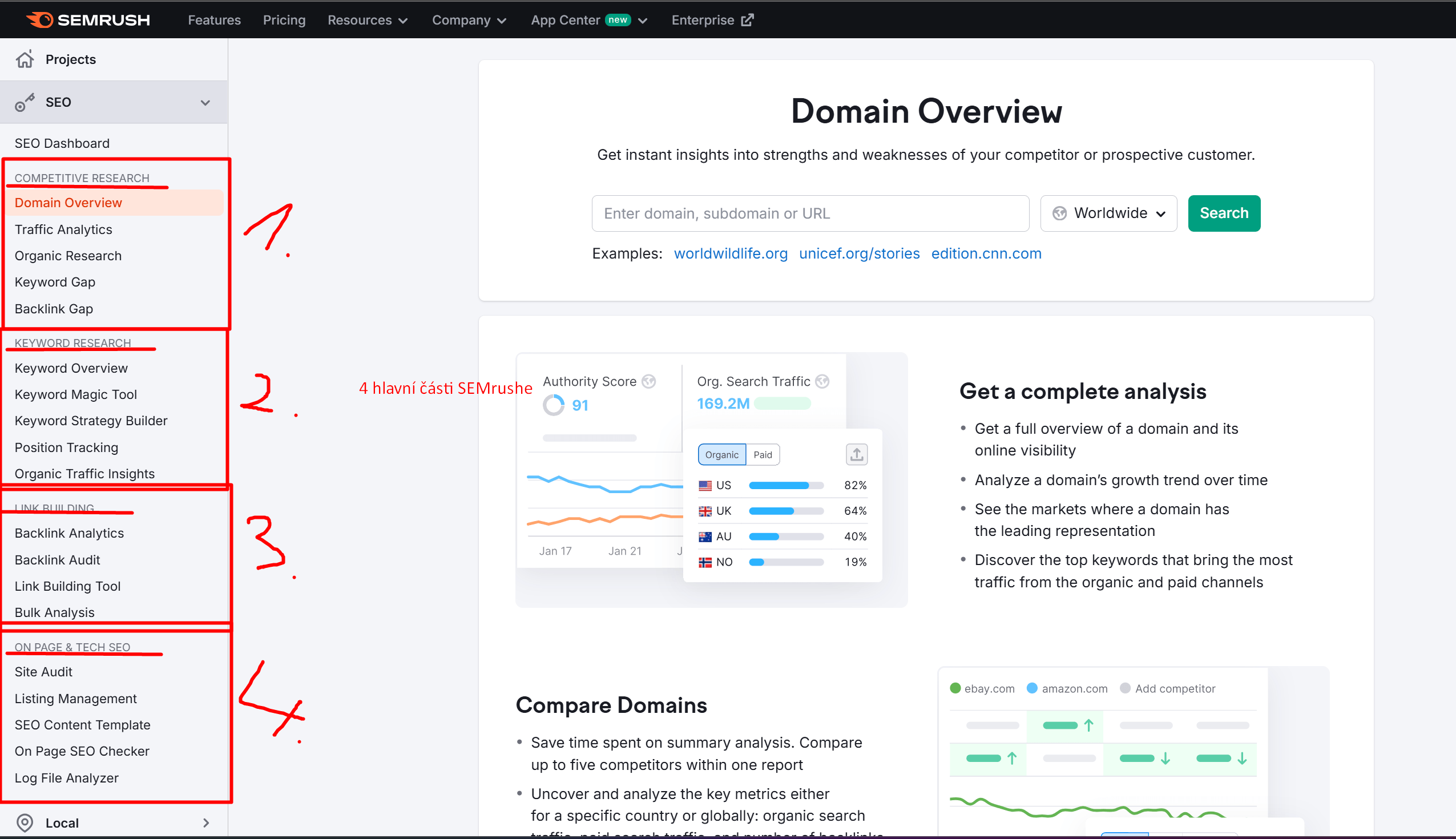Click the US 82% traffic bar

(786, 486)
